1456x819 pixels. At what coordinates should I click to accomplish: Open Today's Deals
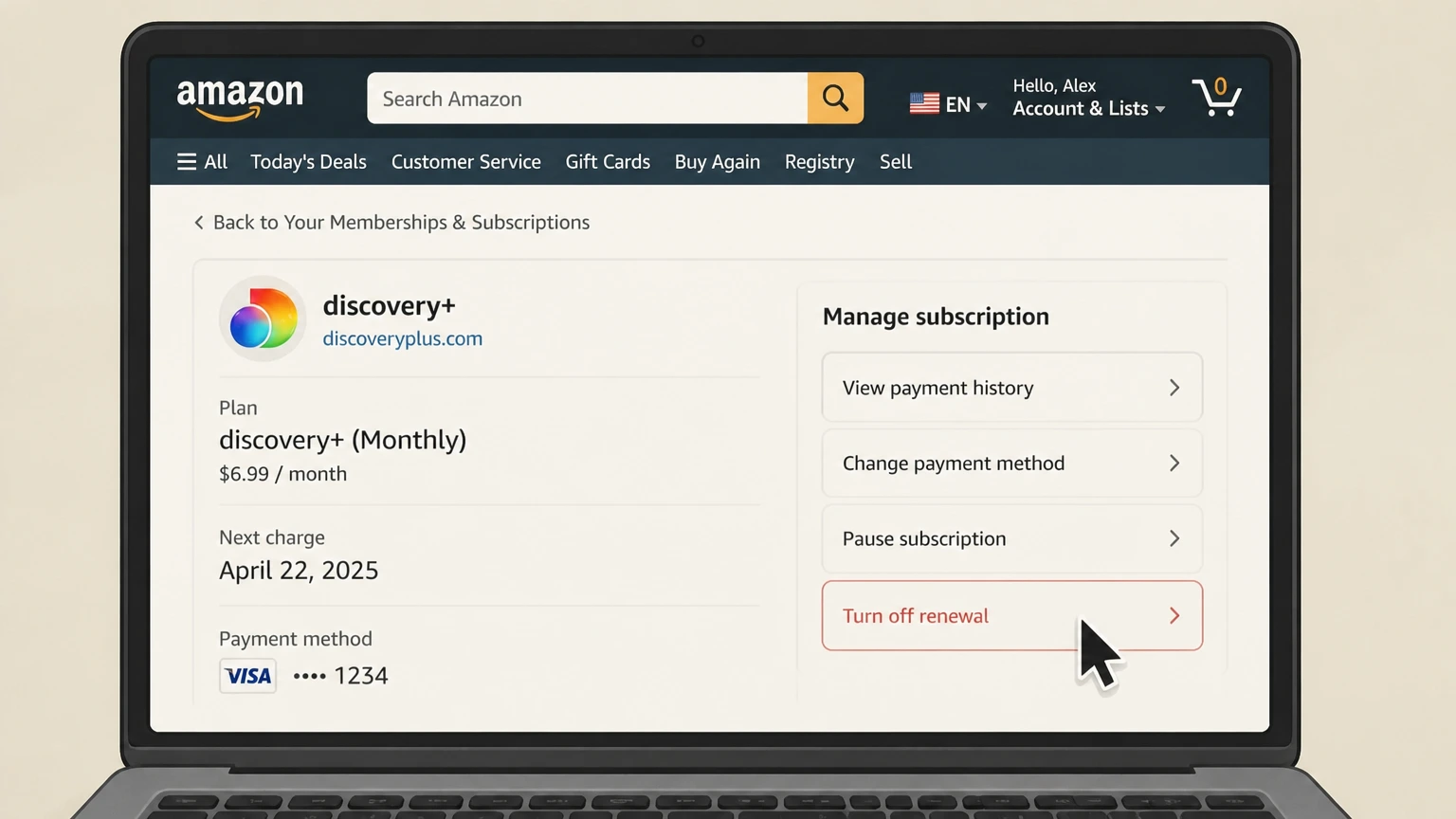[308, 162]
